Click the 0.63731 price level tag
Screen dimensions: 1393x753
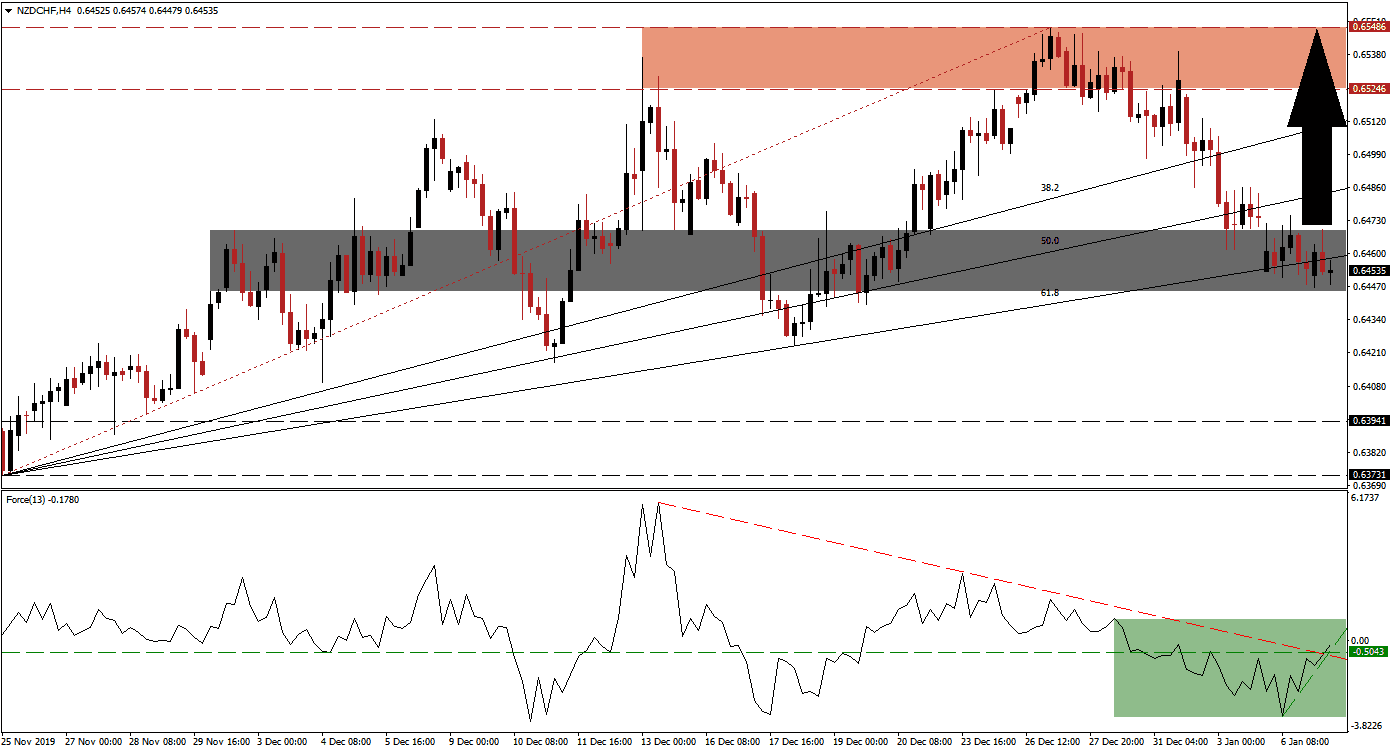pos(1367,474)
